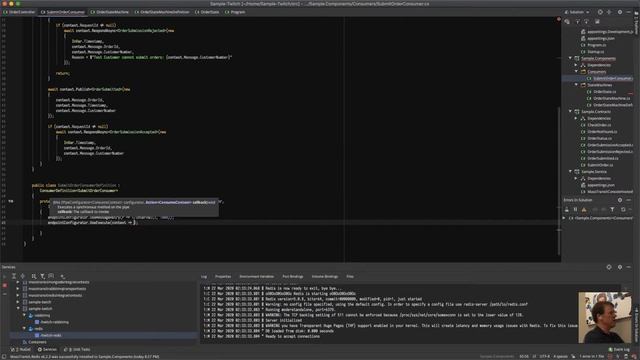Click the Services group-by icon
Image resolution: width=640 pixels, height=360 pixels.
34,276
